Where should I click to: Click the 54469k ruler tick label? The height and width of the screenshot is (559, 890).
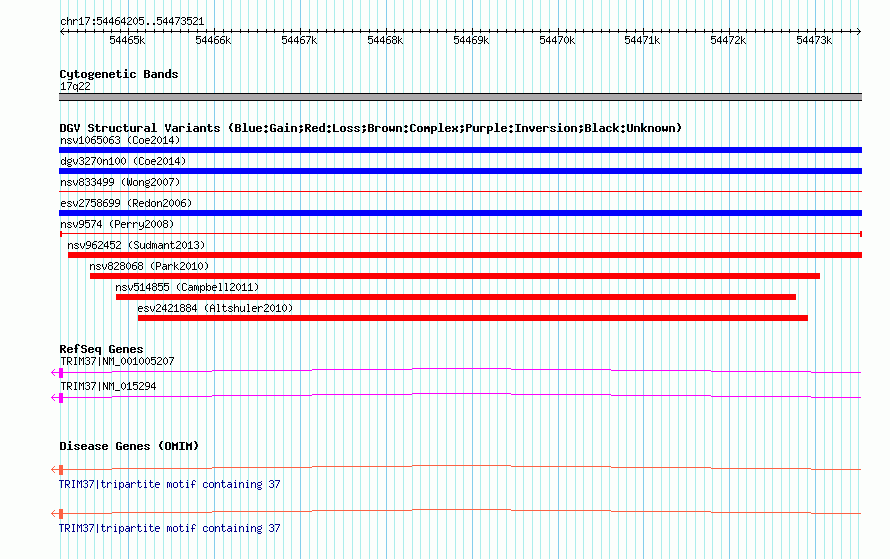[471, 40]
